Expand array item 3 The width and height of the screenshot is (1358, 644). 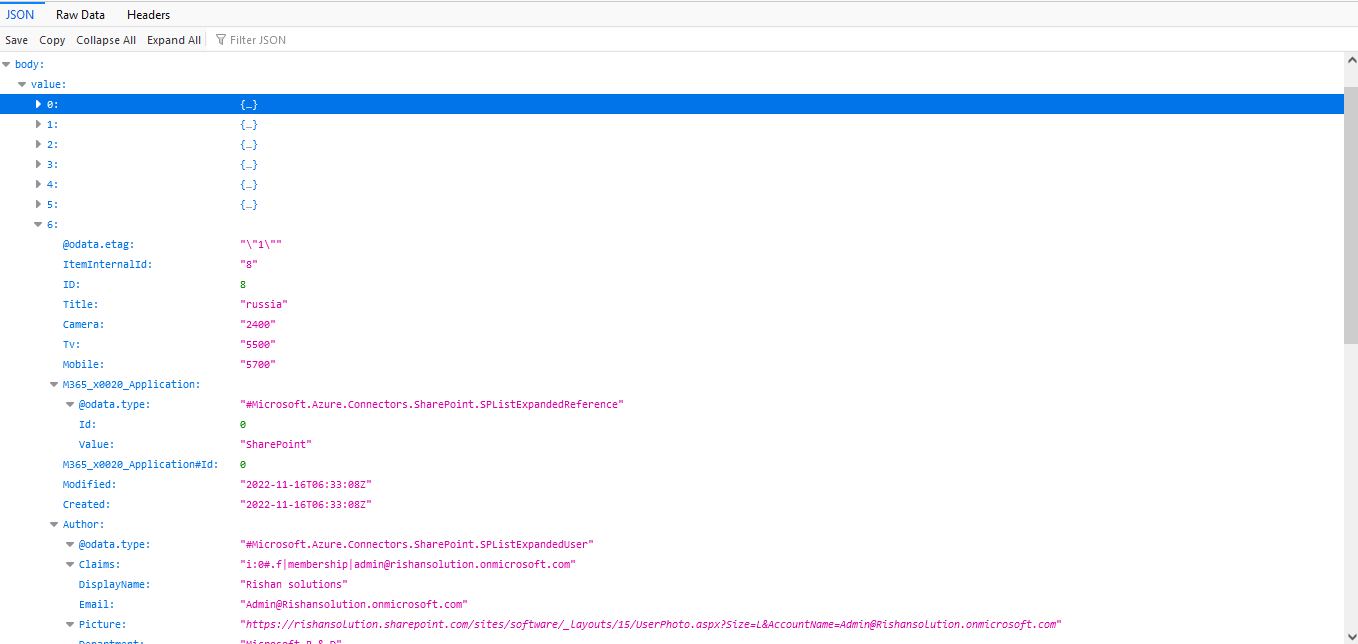pos(38,164)
